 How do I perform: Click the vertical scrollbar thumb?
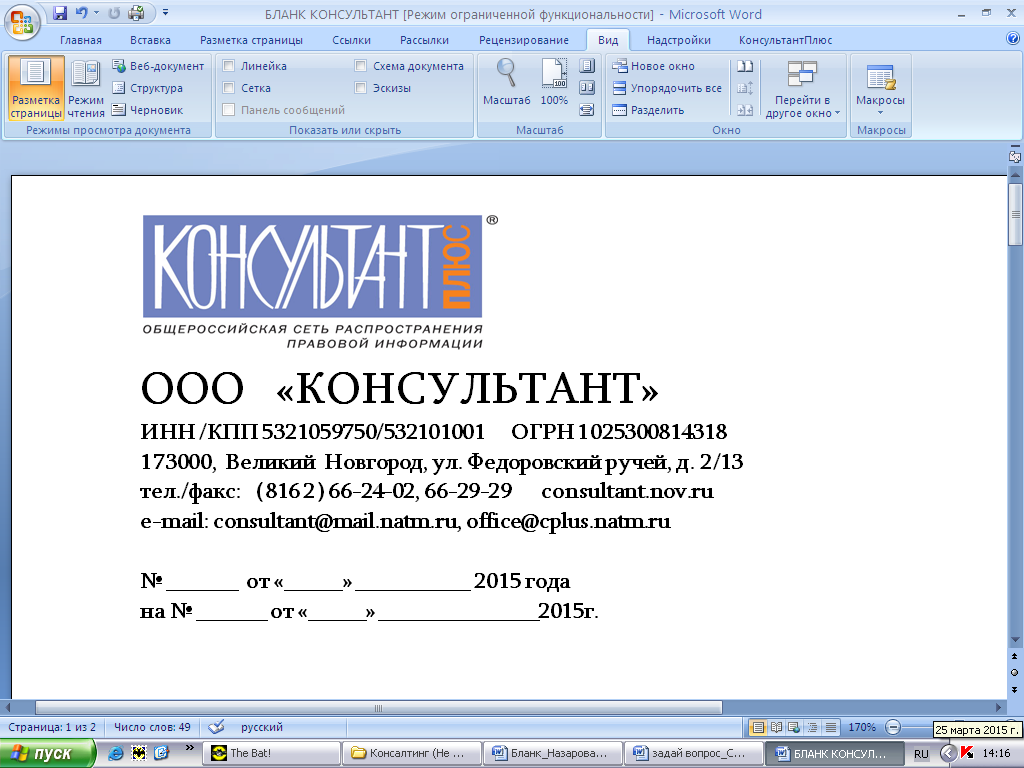(x=1015, y=214)
